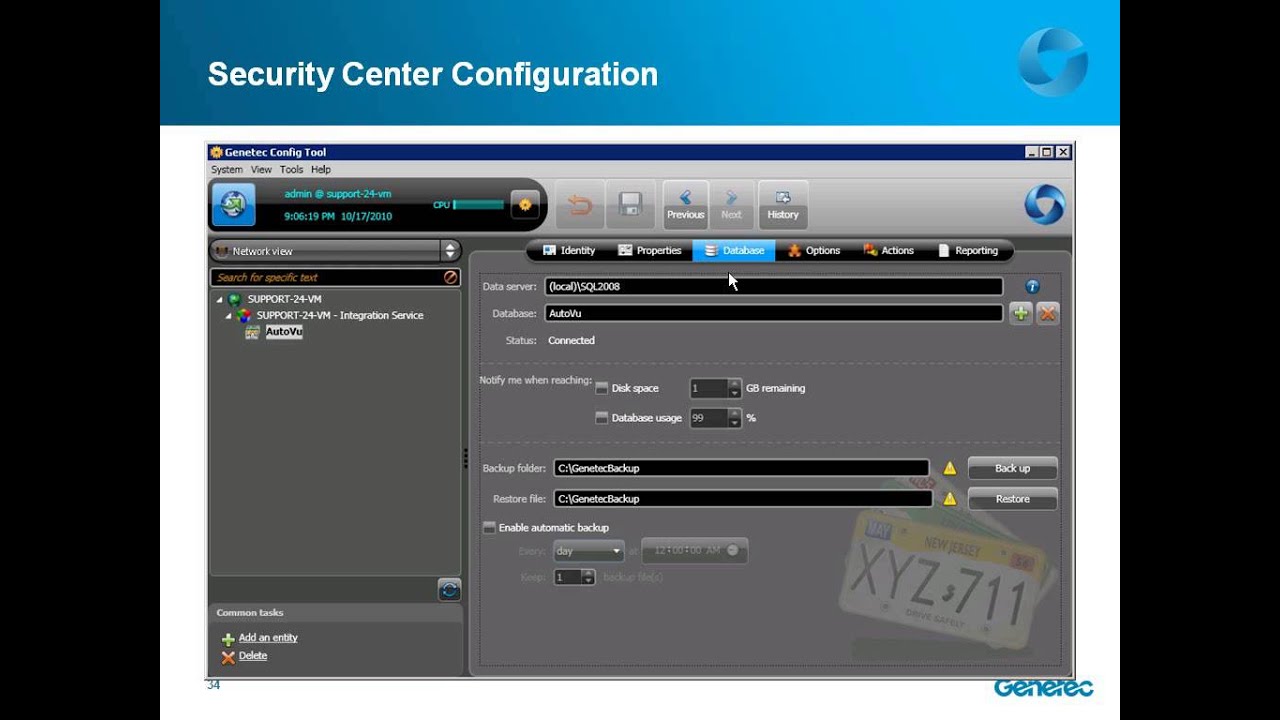
Task: Click the Database name field
Action: [773, 314]
